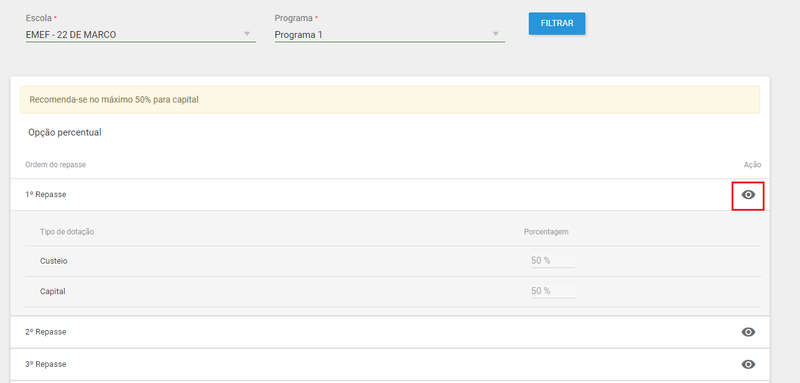Viewport: 800px width, 383px height.
Task: Expand the 3º Repasse row
Action: (390, 364)
